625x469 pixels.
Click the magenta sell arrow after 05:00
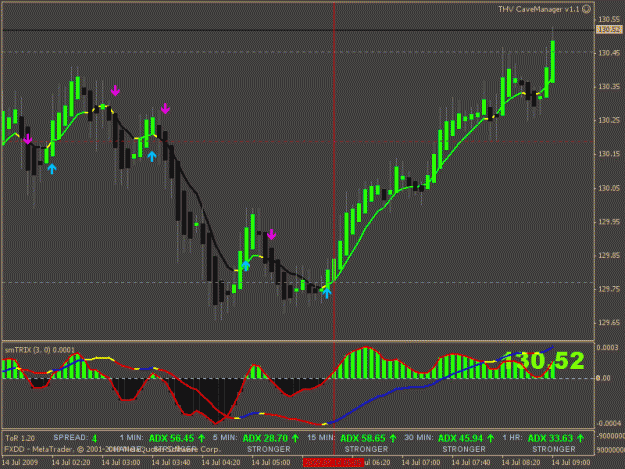click(271, 234)
